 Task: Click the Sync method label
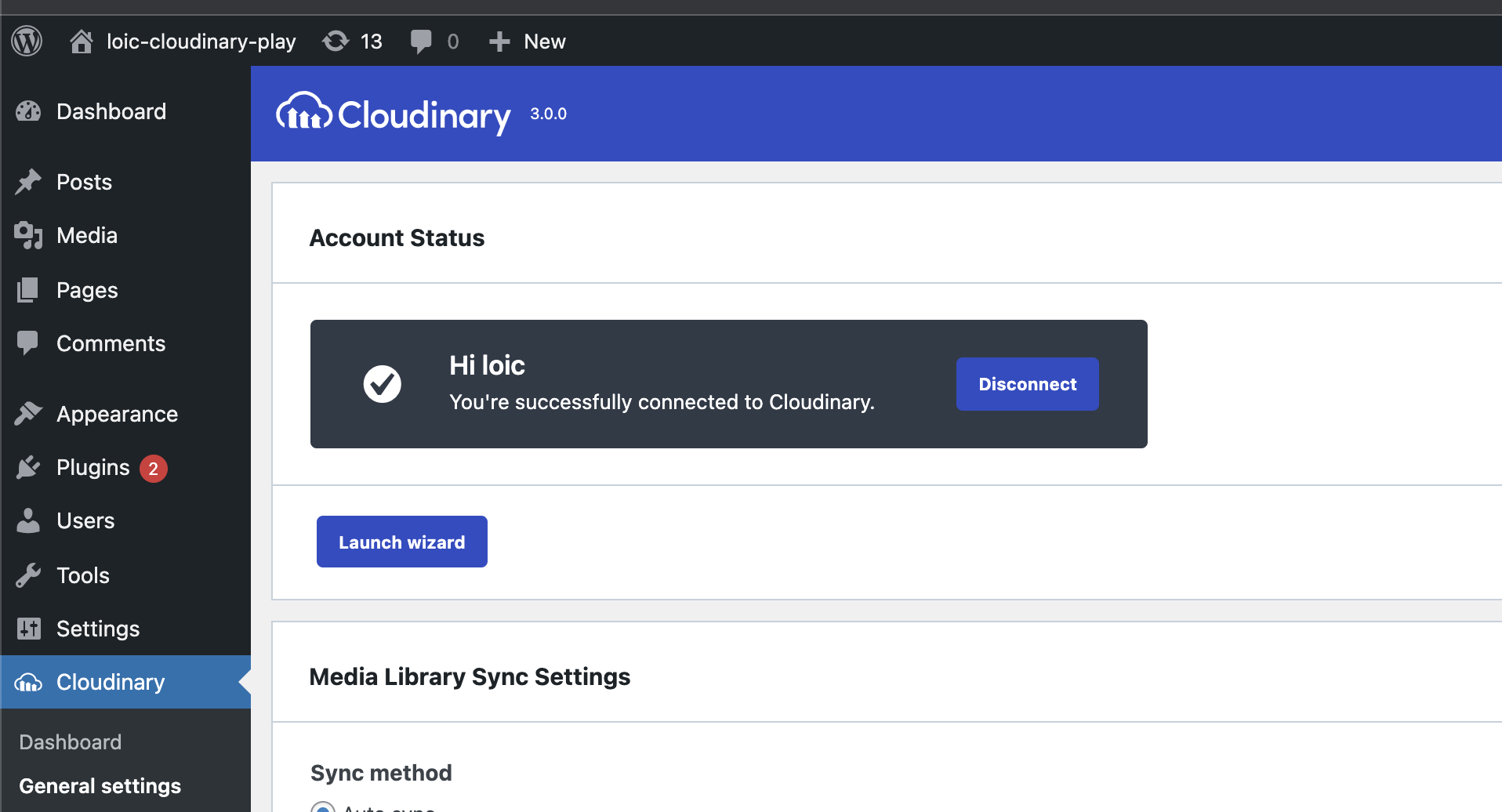(381, 773)
